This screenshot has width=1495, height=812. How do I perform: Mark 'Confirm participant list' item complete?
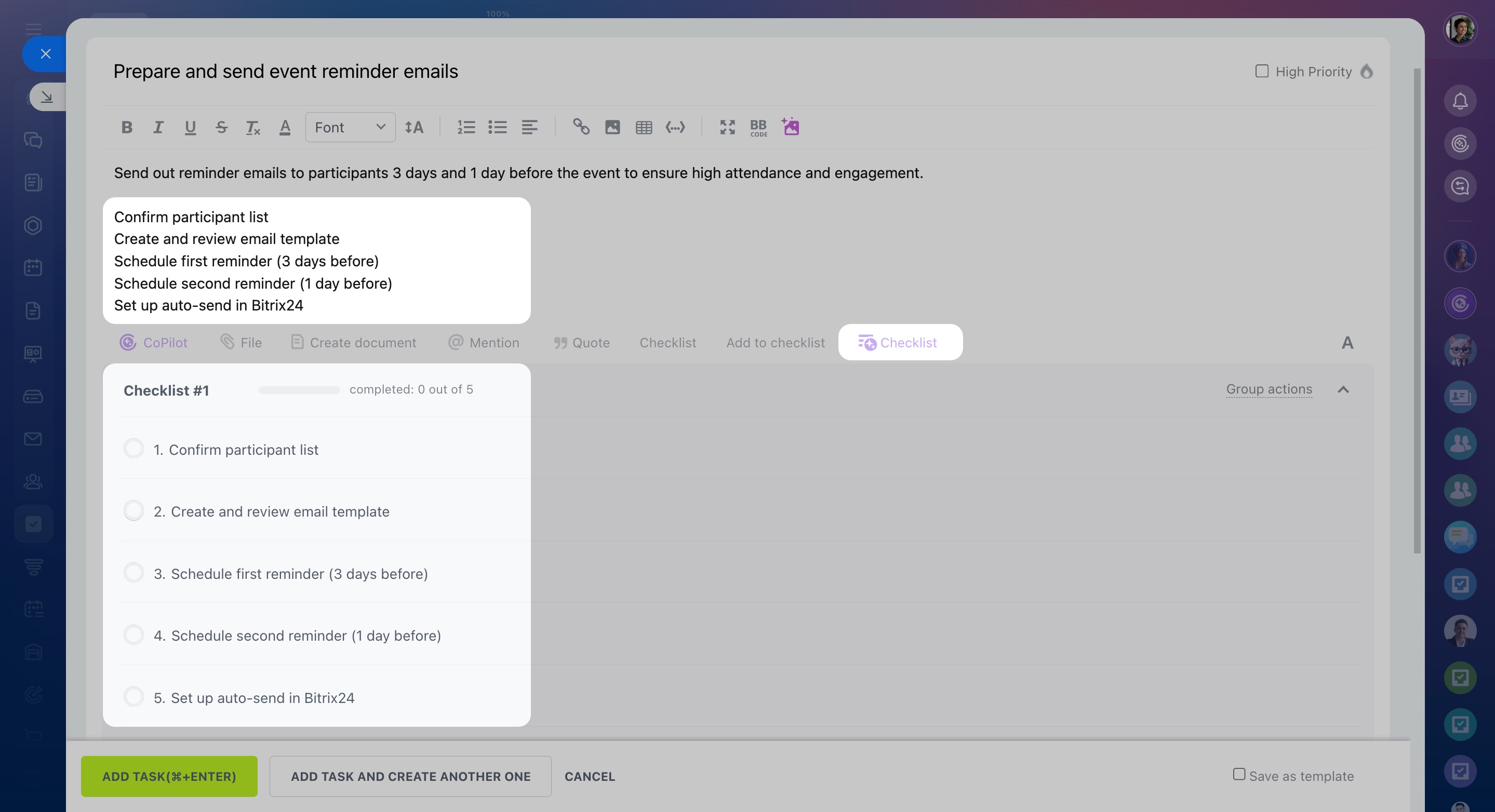[134, 449]
